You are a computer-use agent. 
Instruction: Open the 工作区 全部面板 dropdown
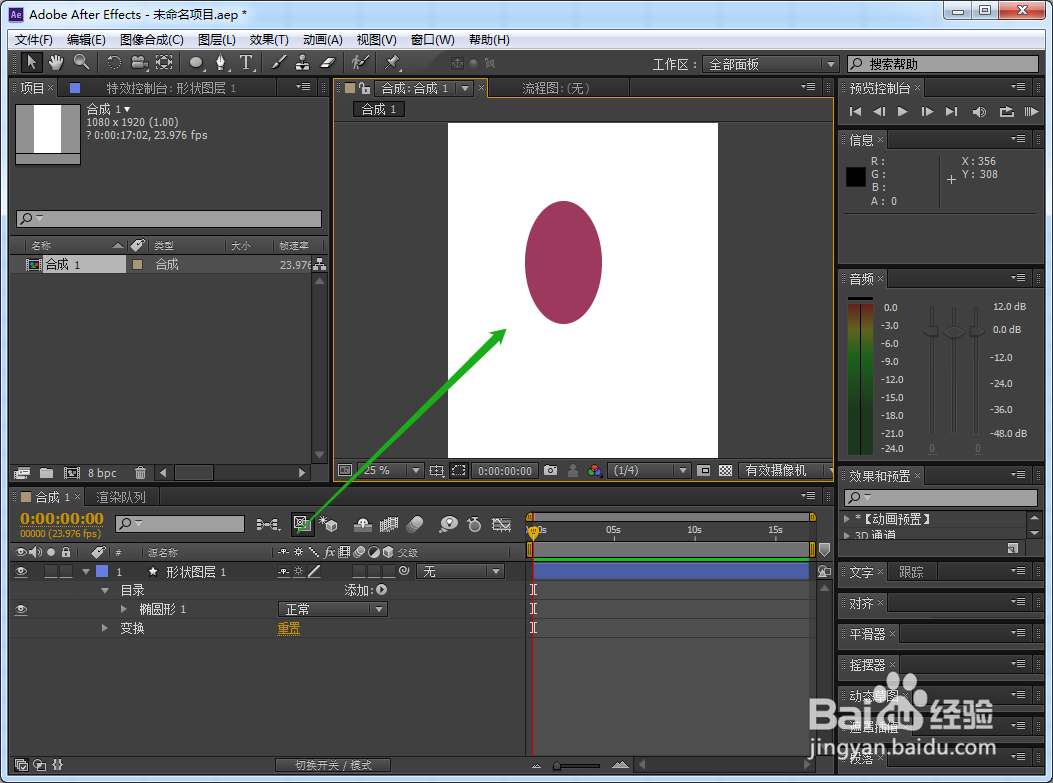770,64
